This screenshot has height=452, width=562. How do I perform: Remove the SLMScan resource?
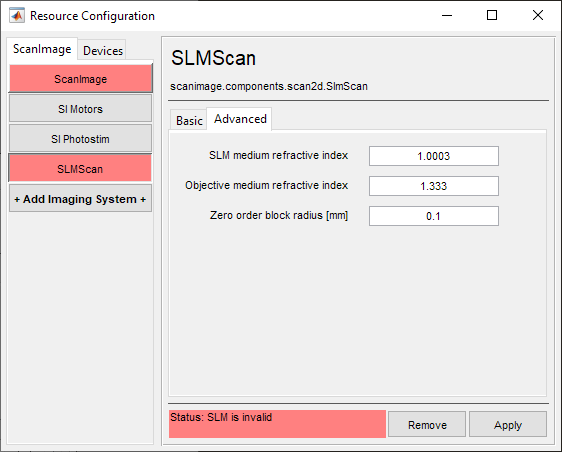pyautogui.click(x=427, y=424)
